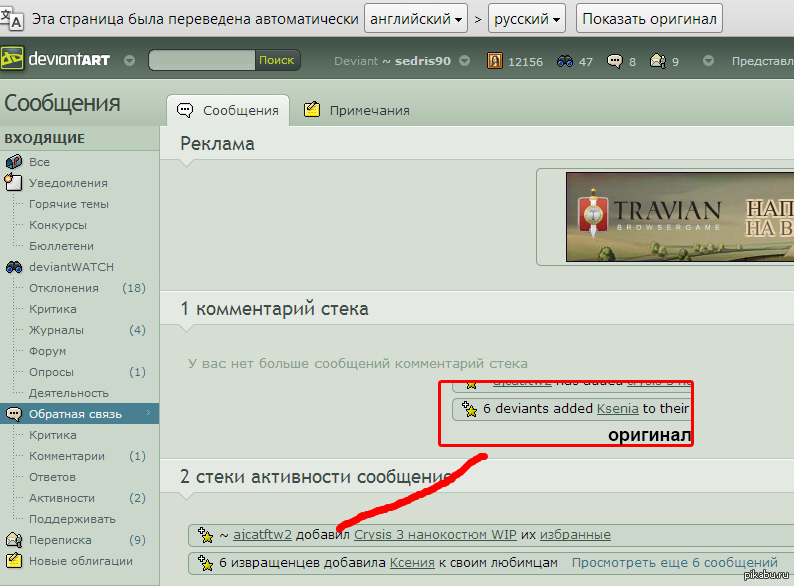Open Деятельность in the sidebar
Screen dimensions: 794x586
tap(68, 393)
